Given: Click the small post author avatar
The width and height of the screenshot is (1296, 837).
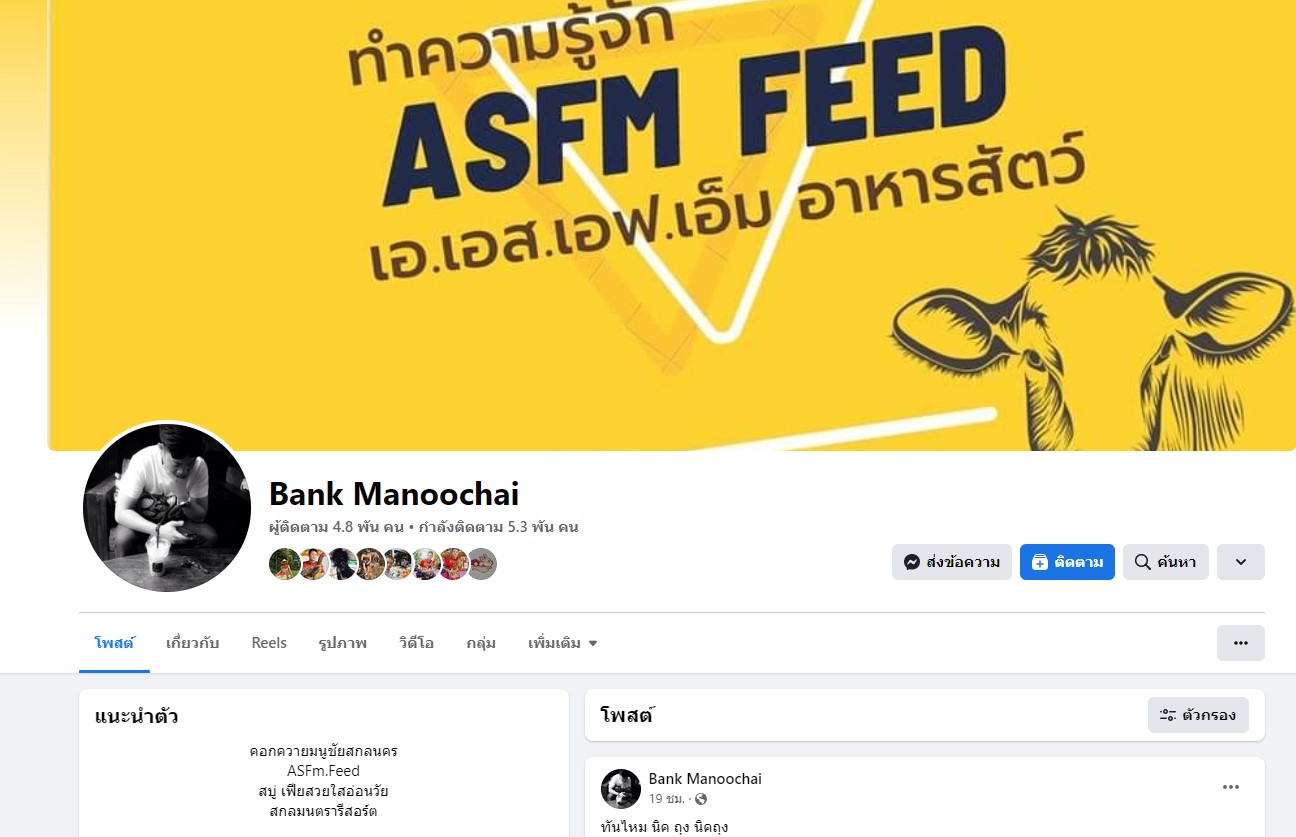Looking at the screenshot, I should tap(621, 789).
